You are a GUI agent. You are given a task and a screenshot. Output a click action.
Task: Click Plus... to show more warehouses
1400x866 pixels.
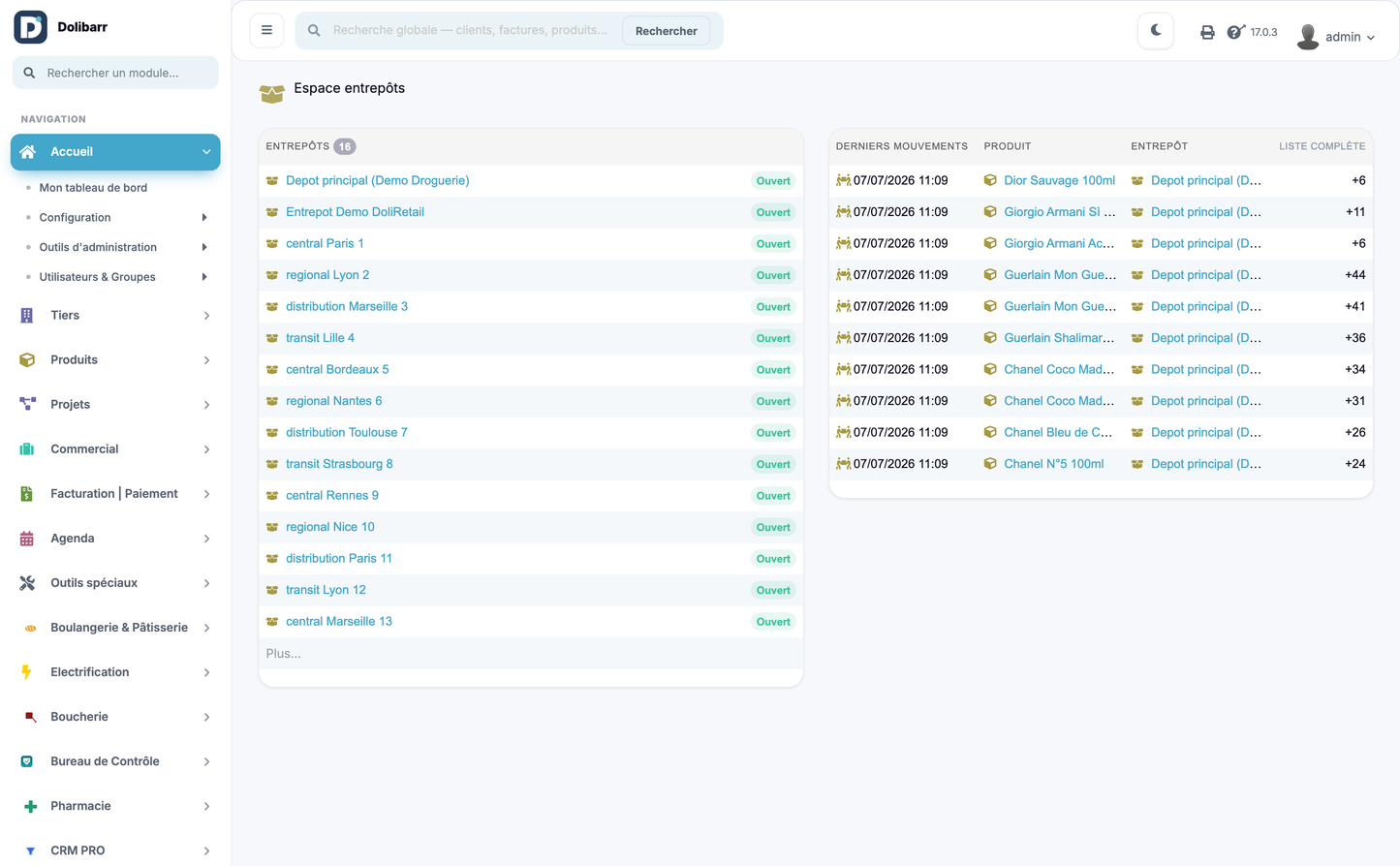283,654
